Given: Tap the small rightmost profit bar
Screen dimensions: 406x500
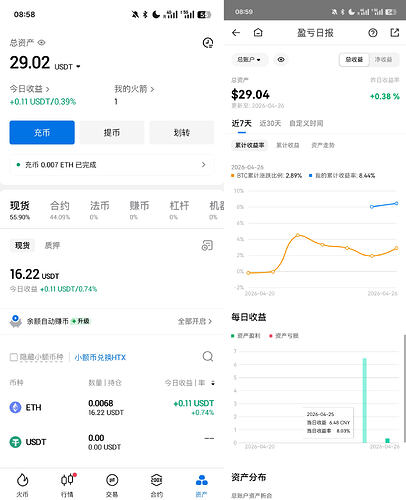Looking at the screenshot, I should click(x=387, y=441).
